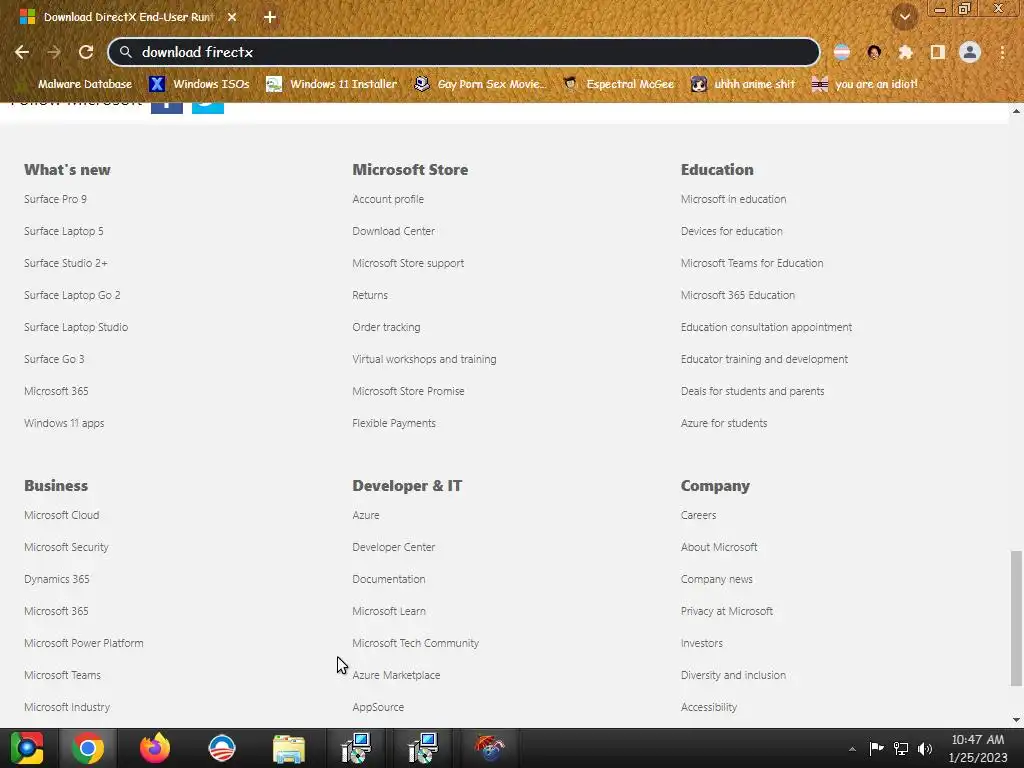
Task: Open the Documentation link
Action: pos(389,579)
